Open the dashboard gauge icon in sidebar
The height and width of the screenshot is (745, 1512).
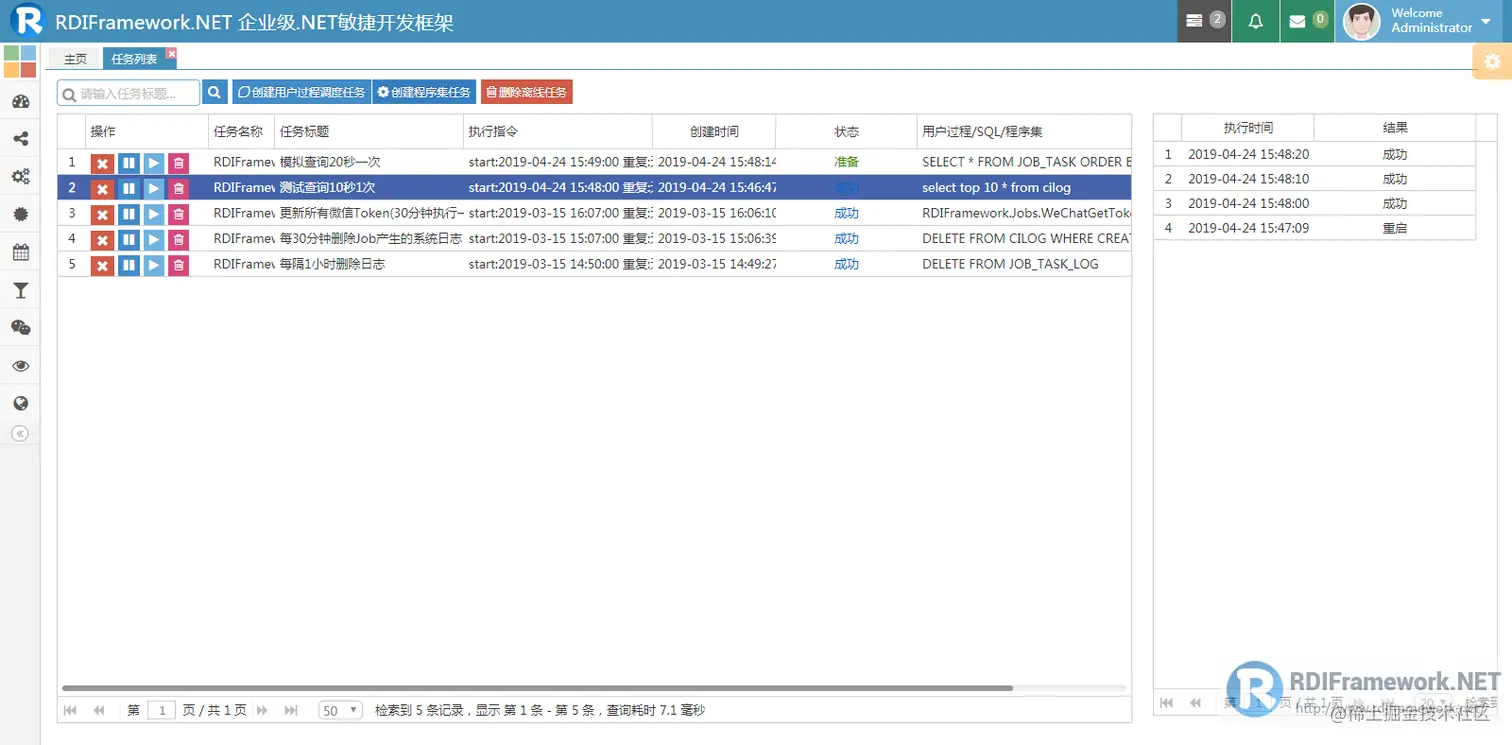pyautogui.click(x=20, y=101)
